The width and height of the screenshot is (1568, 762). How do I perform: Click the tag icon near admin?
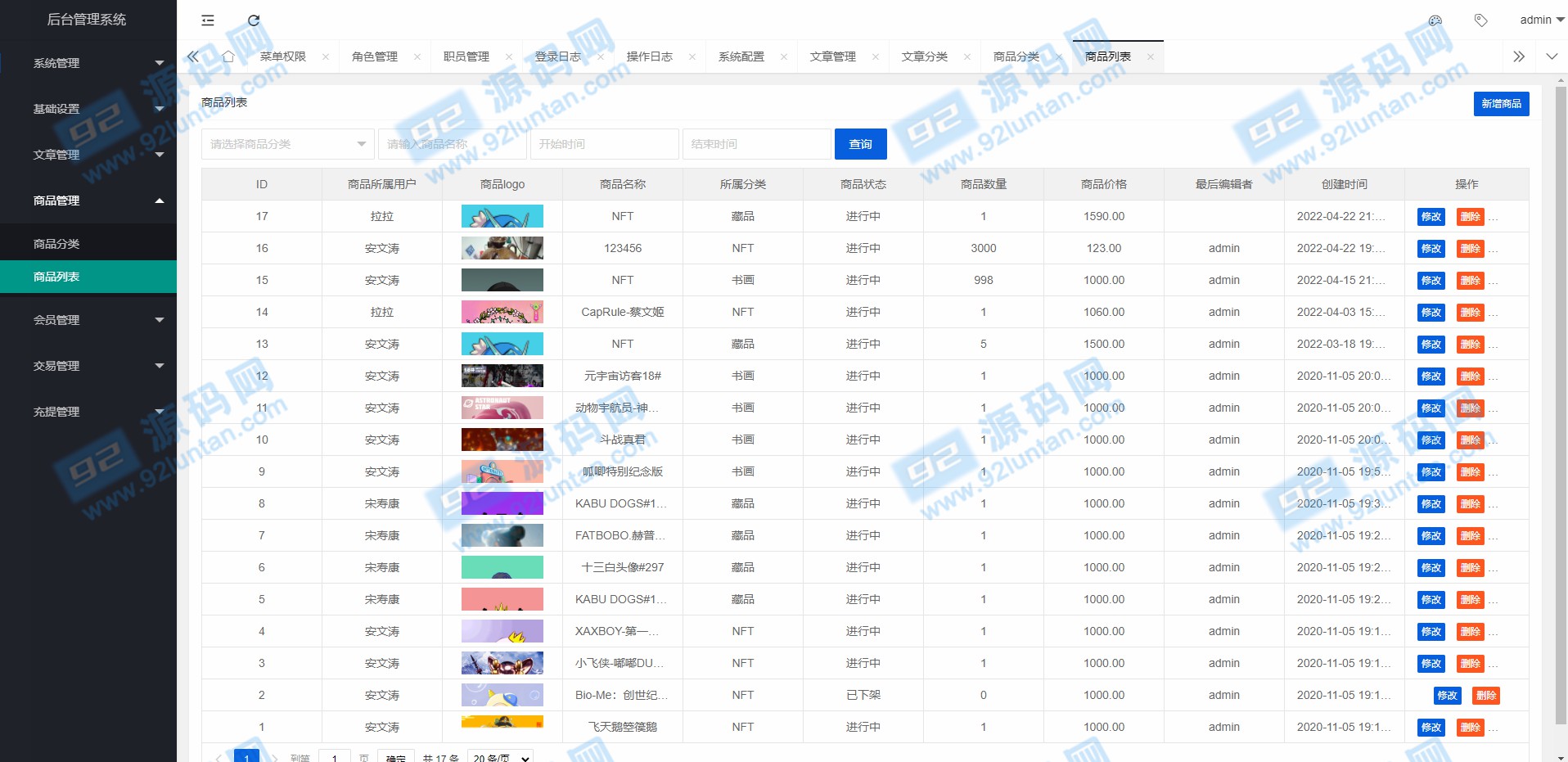coord(1480,20)
